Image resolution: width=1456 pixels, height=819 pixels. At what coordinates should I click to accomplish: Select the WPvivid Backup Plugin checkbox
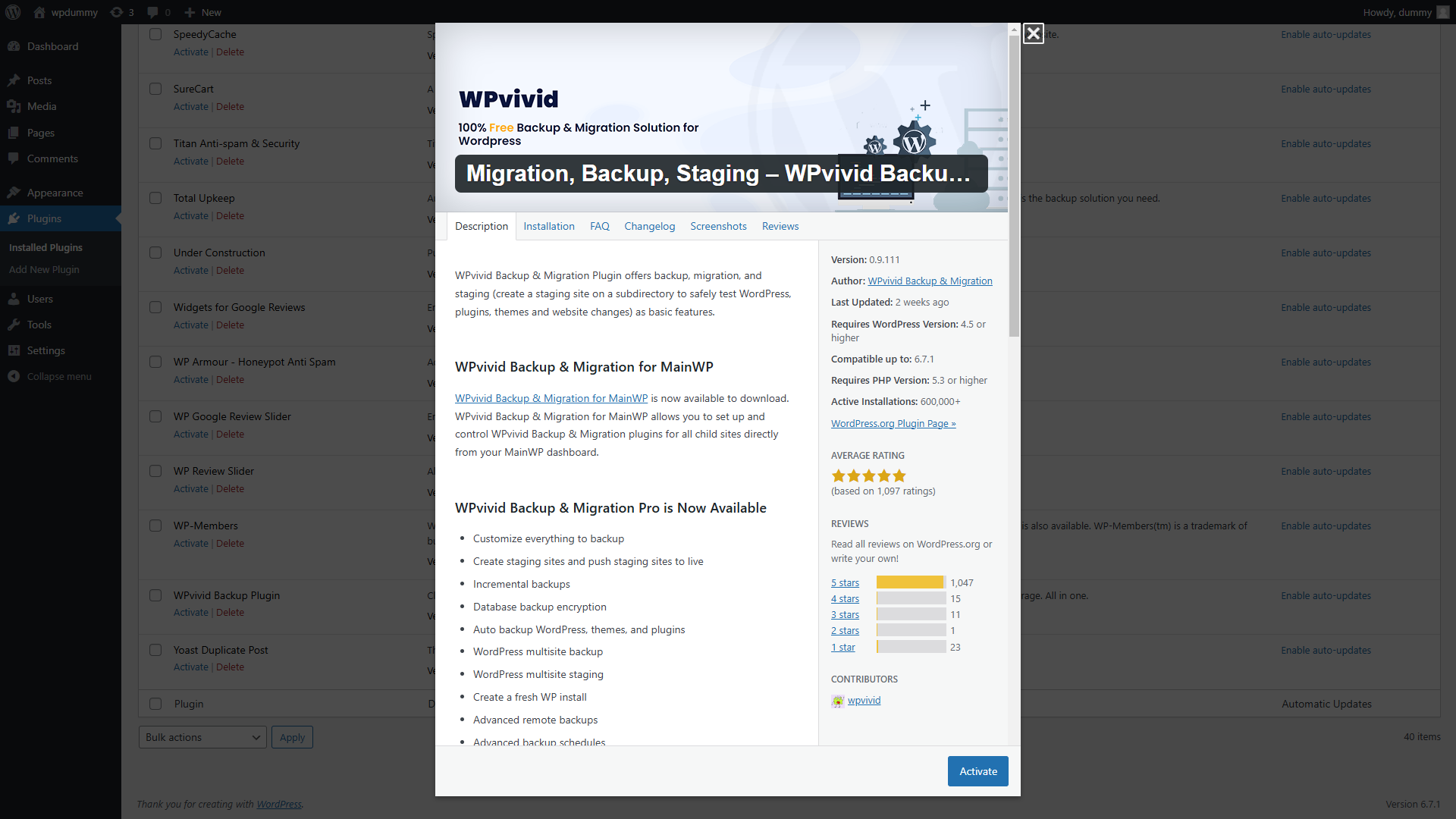(155, 595)
